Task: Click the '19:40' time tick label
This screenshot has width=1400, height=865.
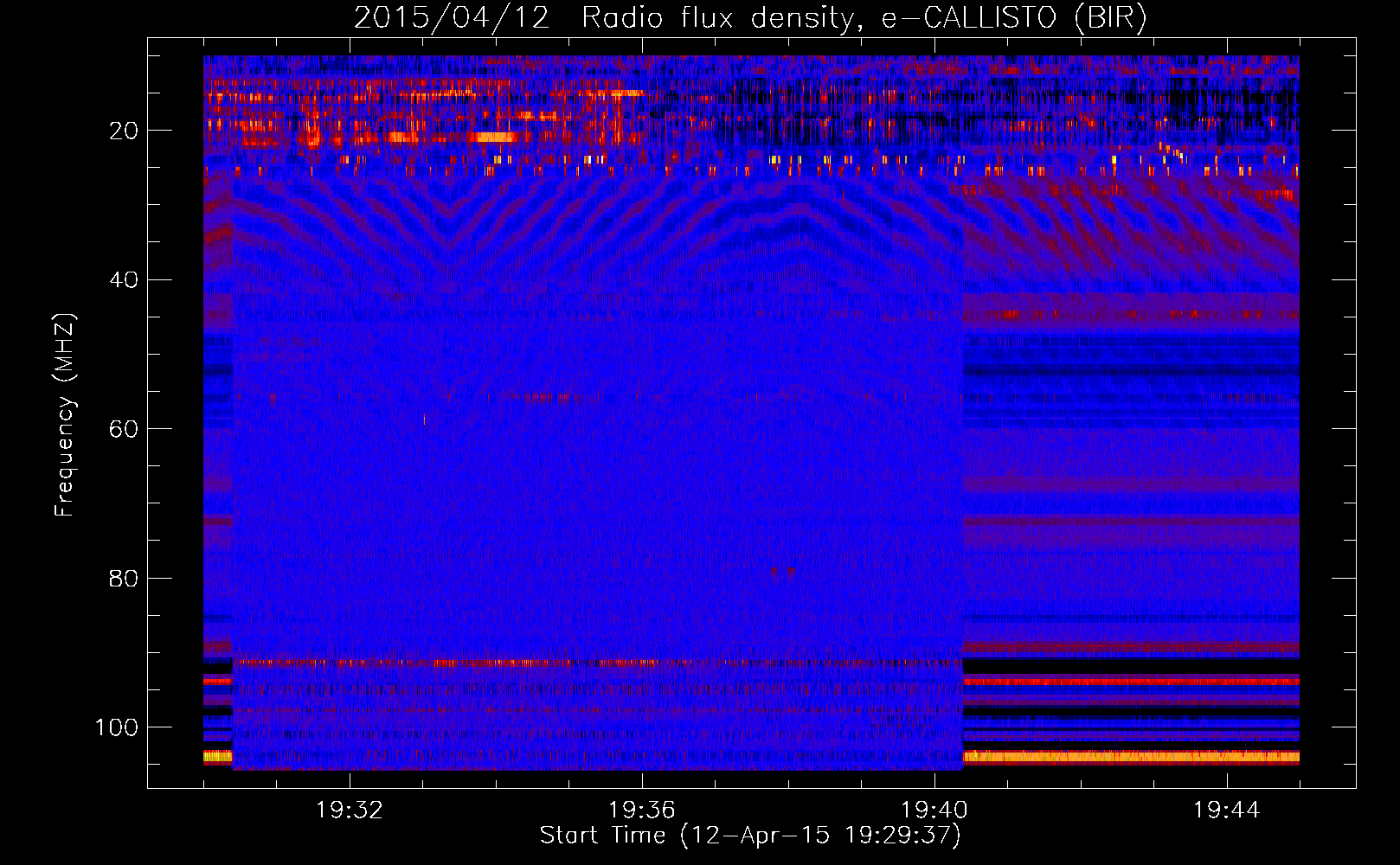Action: [934, 811]
